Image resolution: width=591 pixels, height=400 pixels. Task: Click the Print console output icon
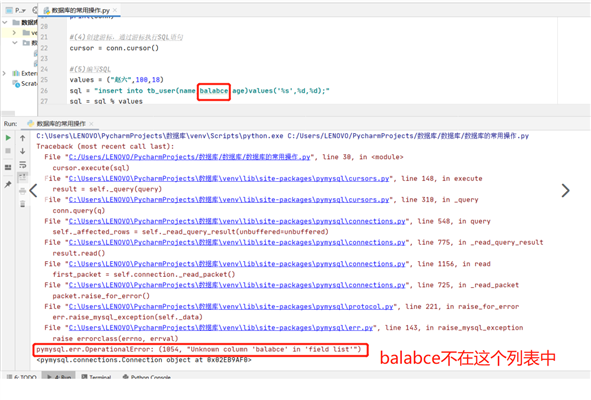23,191
